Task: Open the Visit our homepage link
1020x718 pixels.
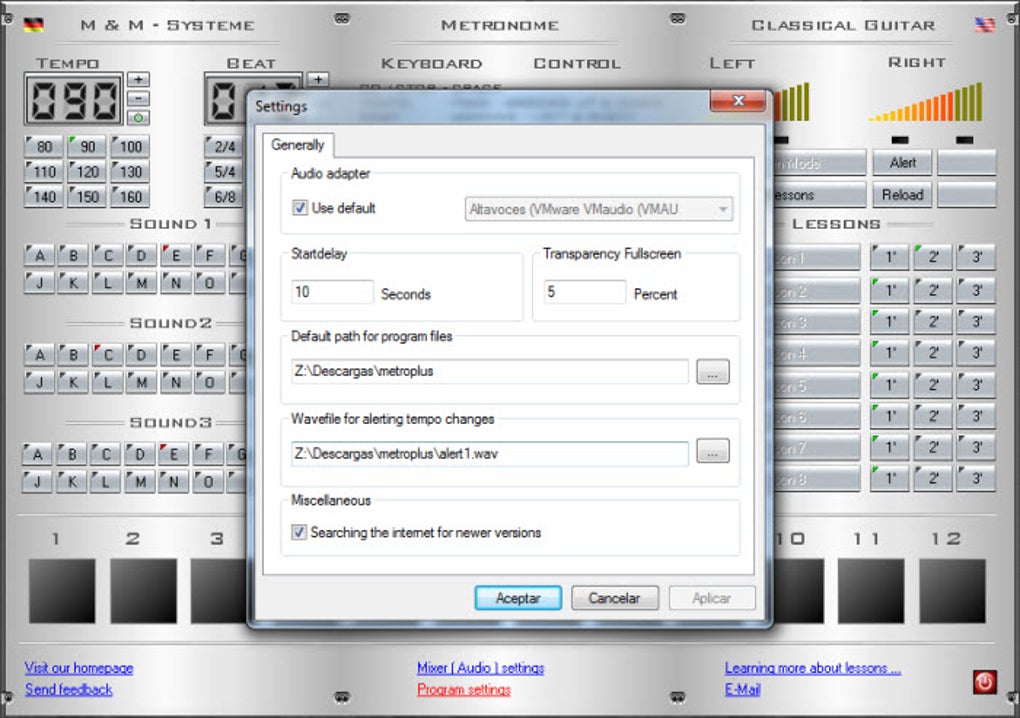Action: point(79,668)
